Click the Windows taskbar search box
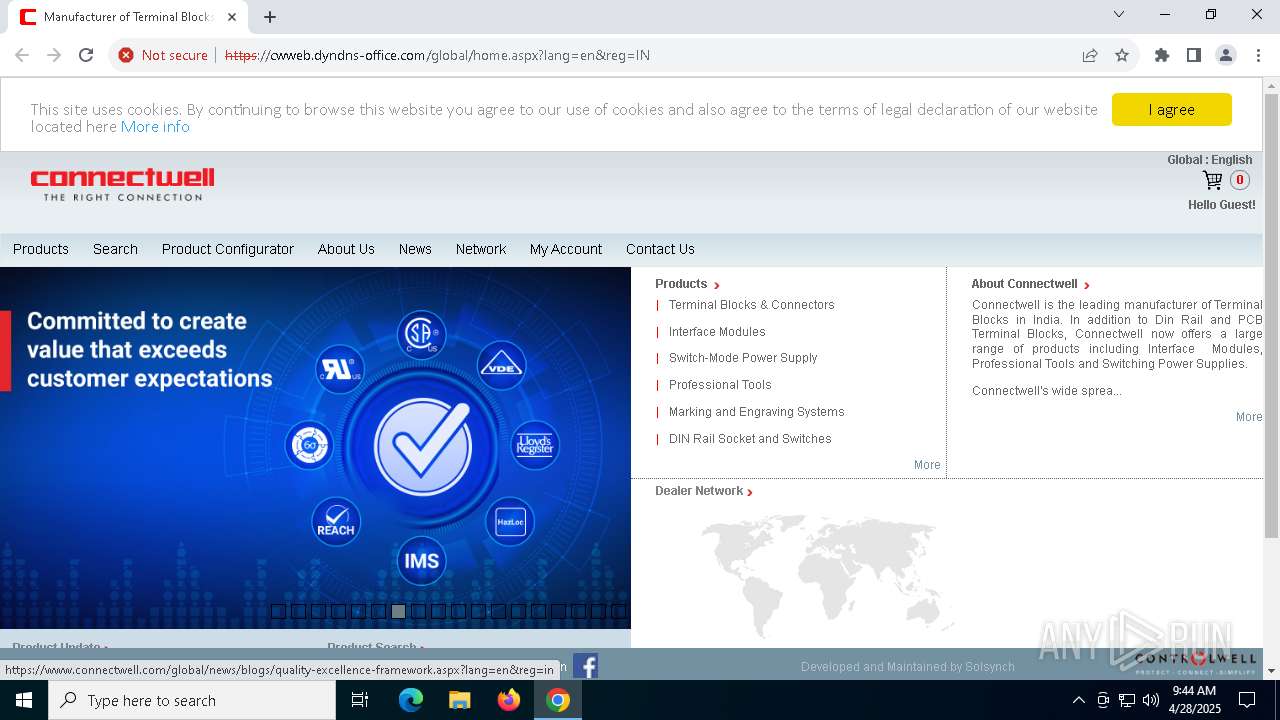Screen dimensions: 1280x720 192,700
